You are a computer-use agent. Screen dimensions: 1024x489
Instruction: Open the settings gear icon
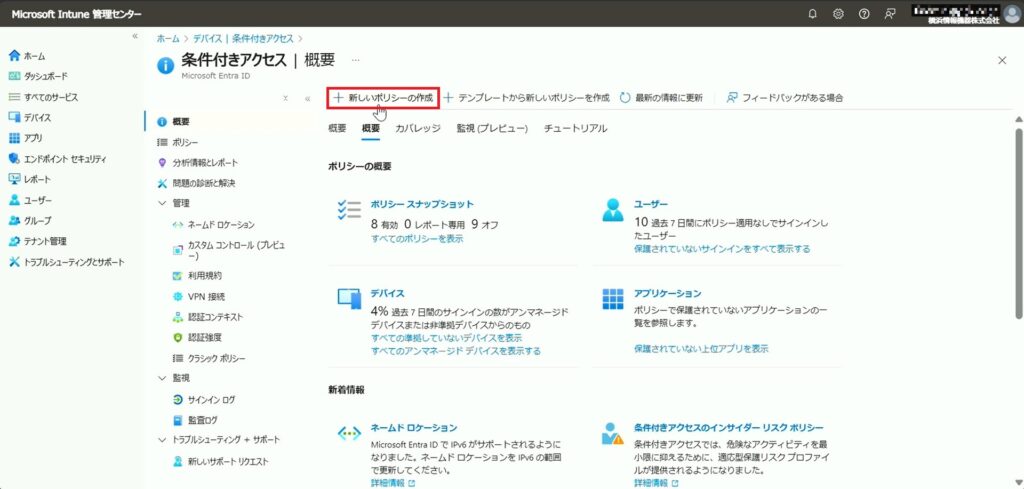[839, 14]
